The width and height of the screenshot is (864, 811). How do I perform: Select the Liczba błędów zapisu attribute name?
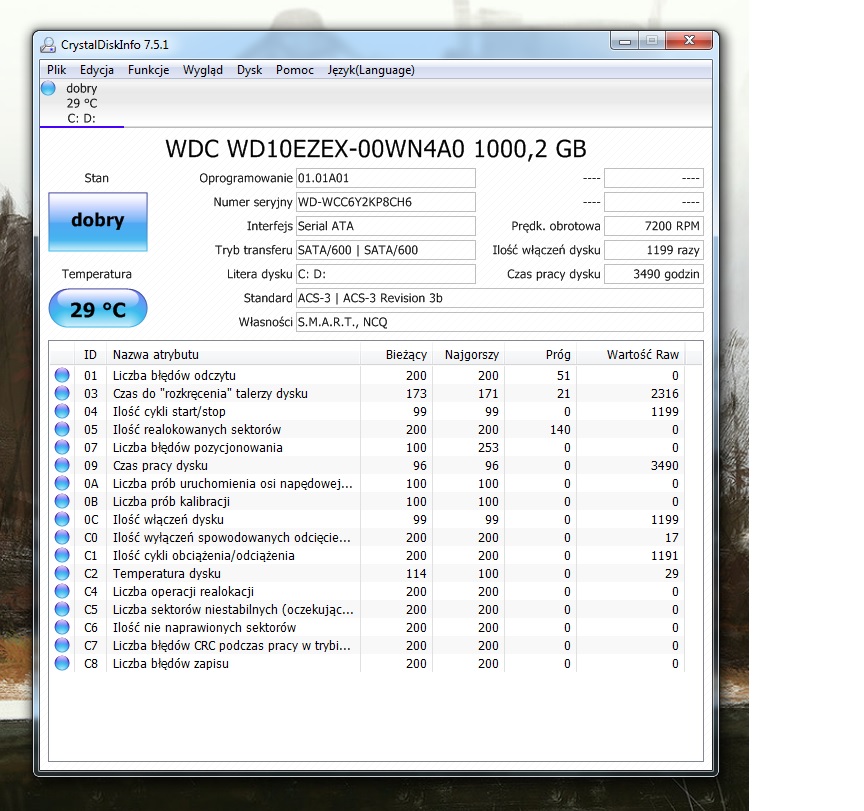click(171, 664)
